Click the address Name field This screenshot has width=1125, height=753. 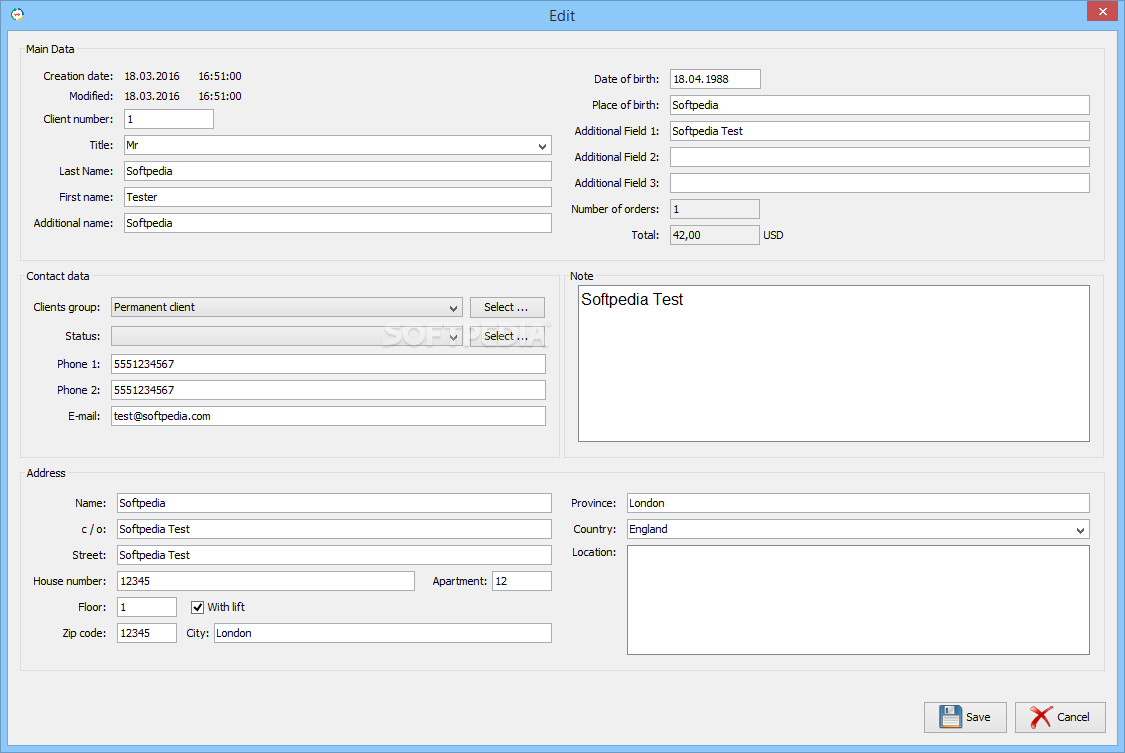tap(334, 503)
